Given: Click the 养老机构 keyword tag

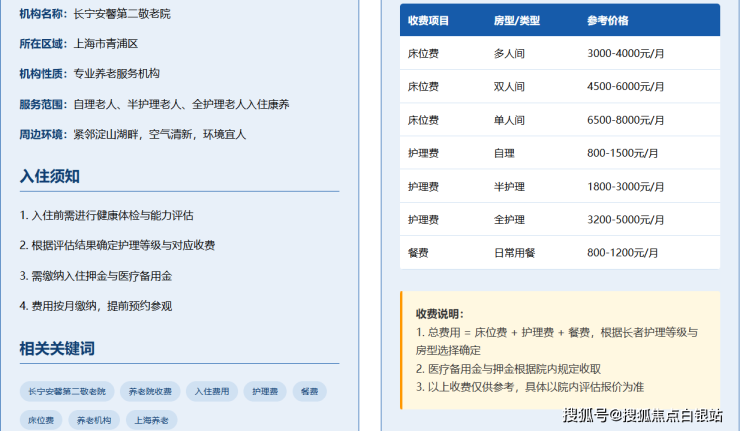Looking at the screenshot, I should (94, 420).
